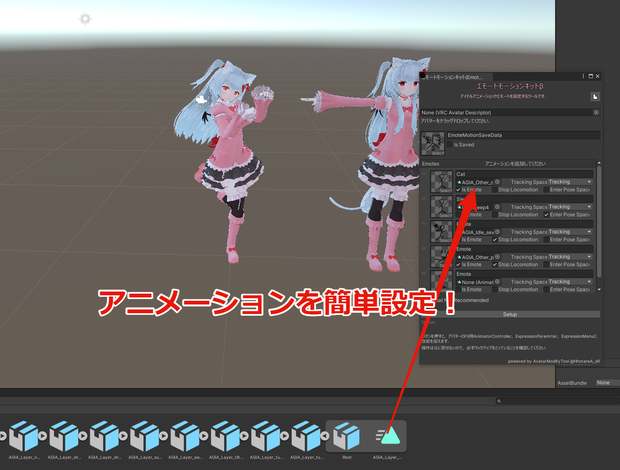620x470 pixels.
Task: Select the AGIA_Layer animation clip asset
Action: (x=388, y=437)
